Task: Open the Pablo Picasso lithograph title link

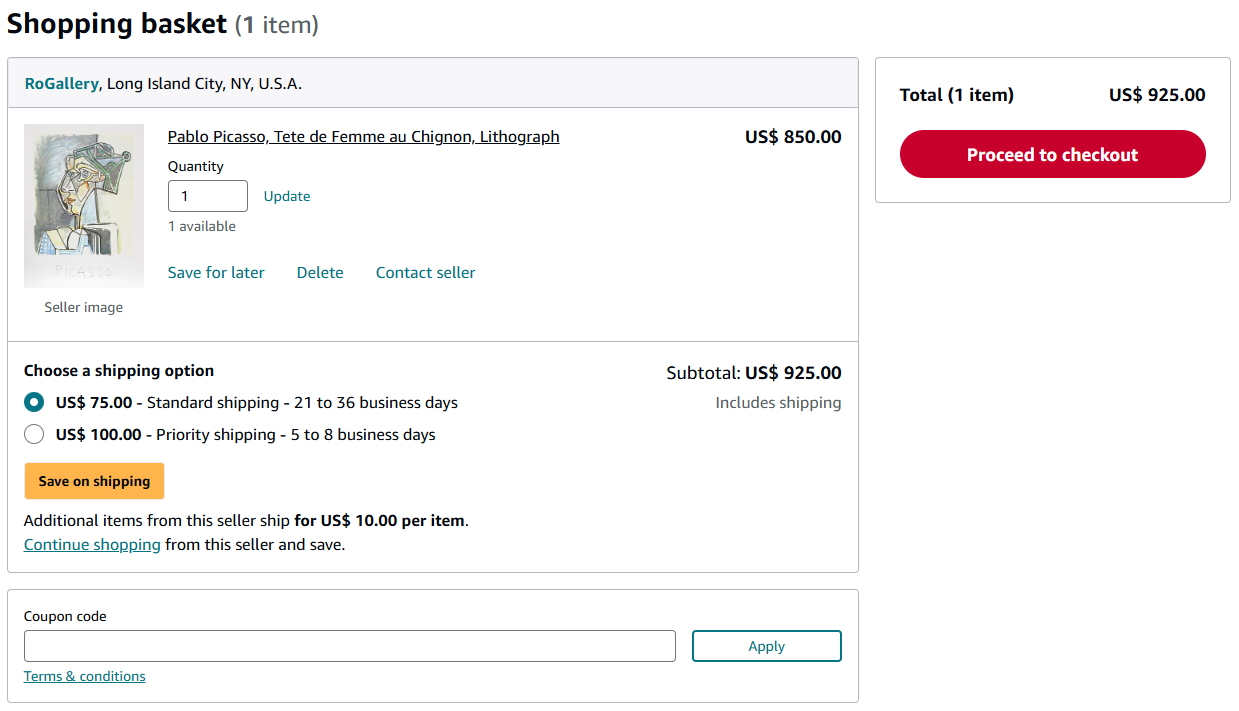Action: tap(363, 137)
